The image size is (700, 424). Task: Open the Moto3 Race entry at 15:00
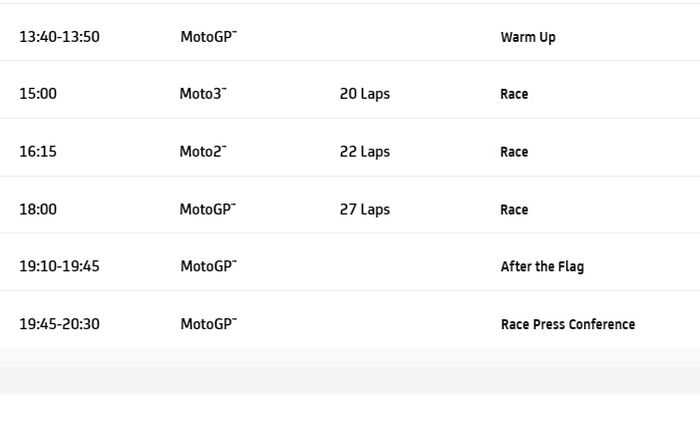click(514, 94)
